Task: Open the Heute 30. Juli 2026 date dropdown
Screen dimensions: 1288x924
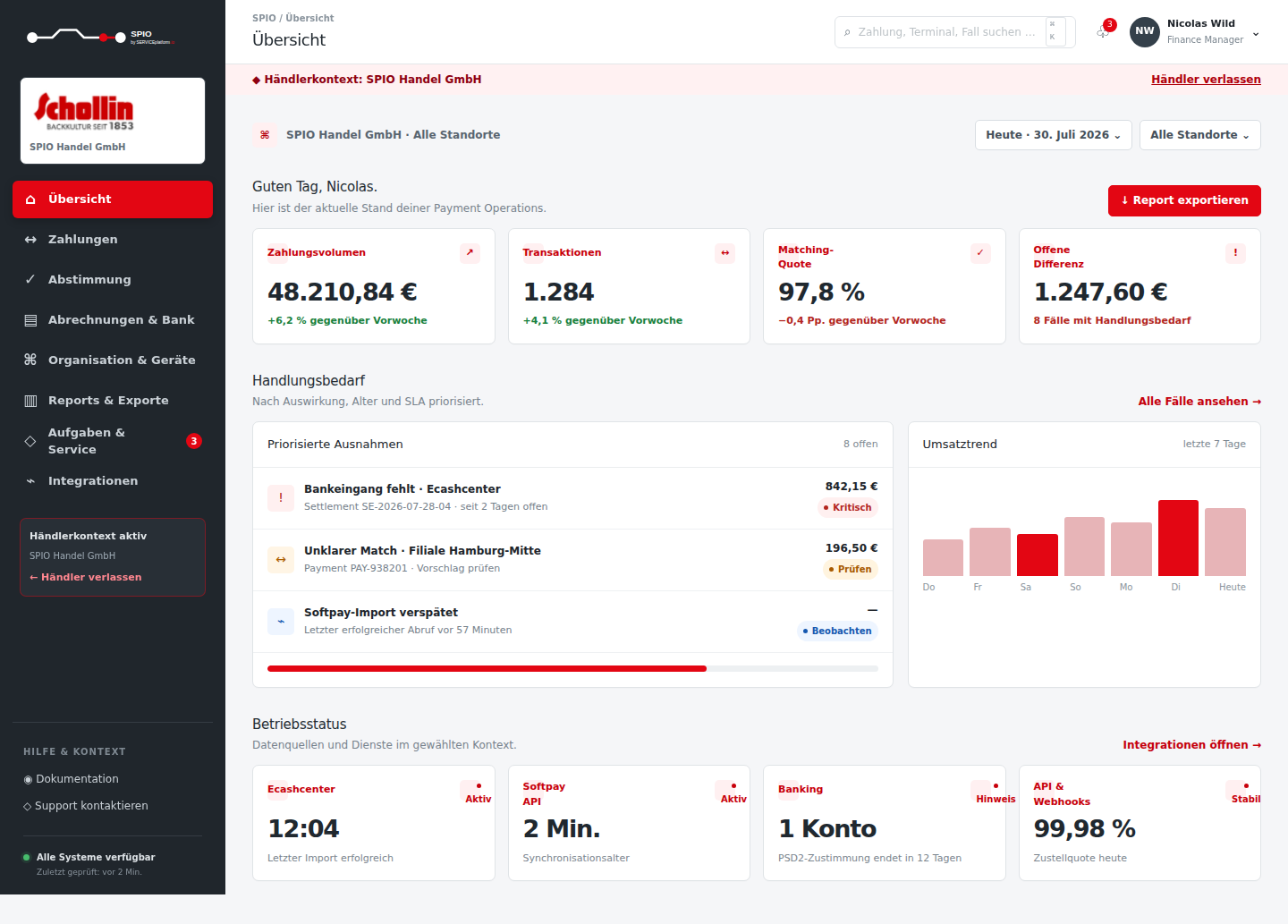Action: 1053,135
